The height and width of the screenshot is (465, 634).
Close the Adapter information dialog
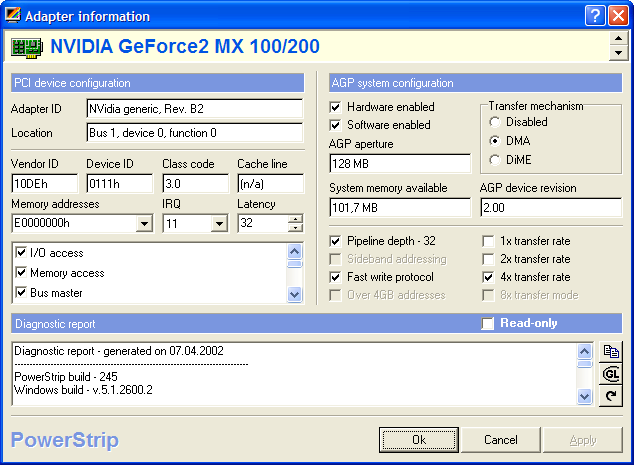coord(618,16)
